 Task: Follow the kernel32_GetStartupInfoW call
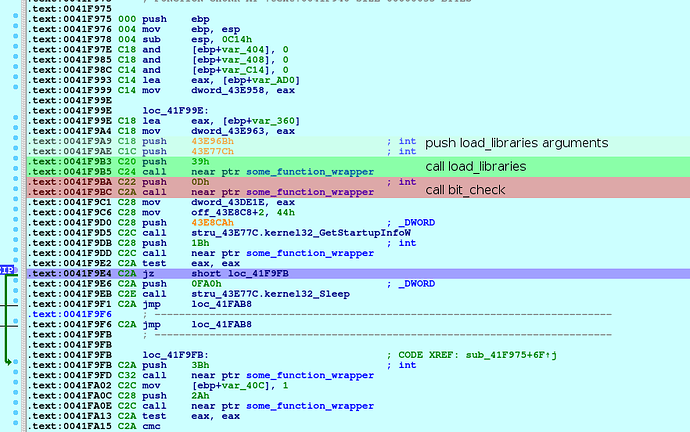[x=301, y=232]
